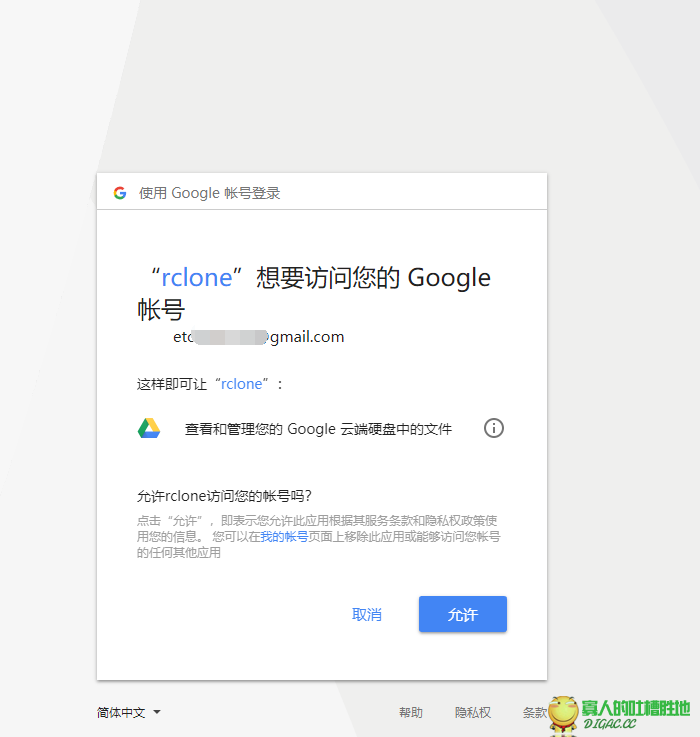Open the 帮助 help footer link

pos(411,713)
